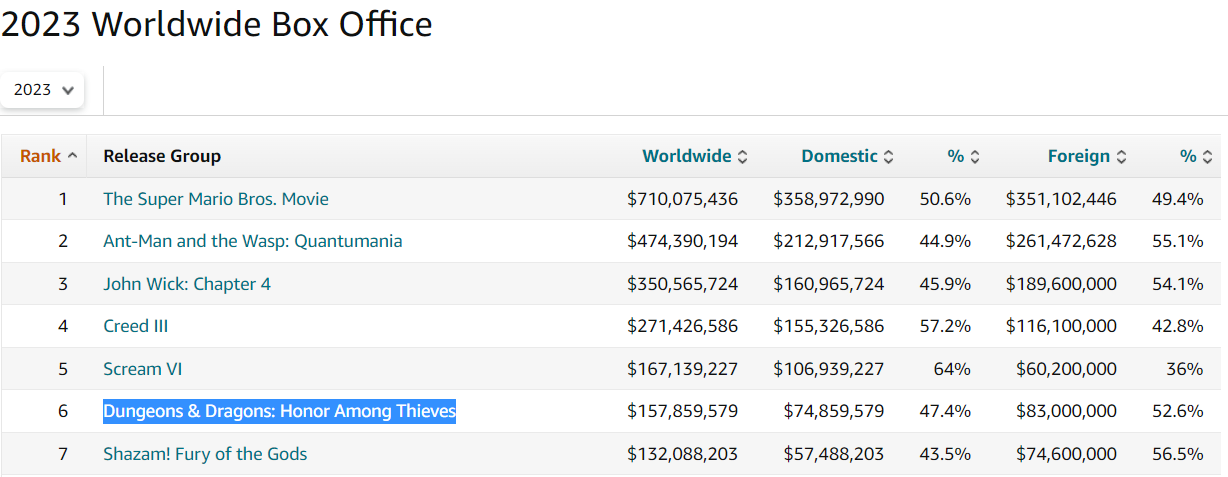This screenshot has width=1228, height=477.
Task: Click the 47.4% domestic share cell
Action: point(945,411)
